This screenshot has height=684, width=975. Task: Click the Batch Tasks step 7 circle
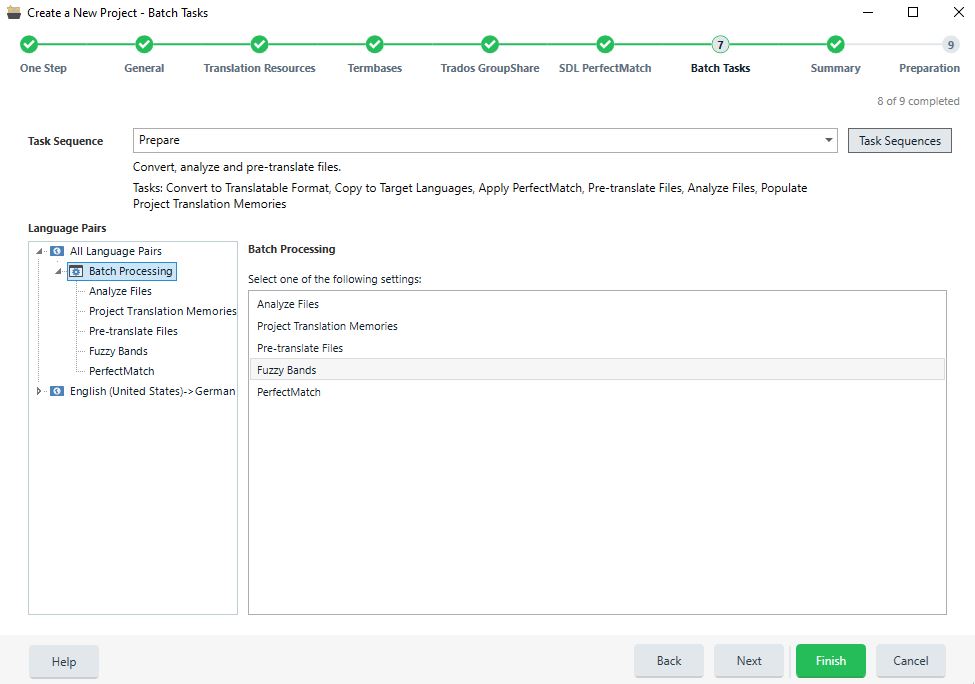pos(720,44)
